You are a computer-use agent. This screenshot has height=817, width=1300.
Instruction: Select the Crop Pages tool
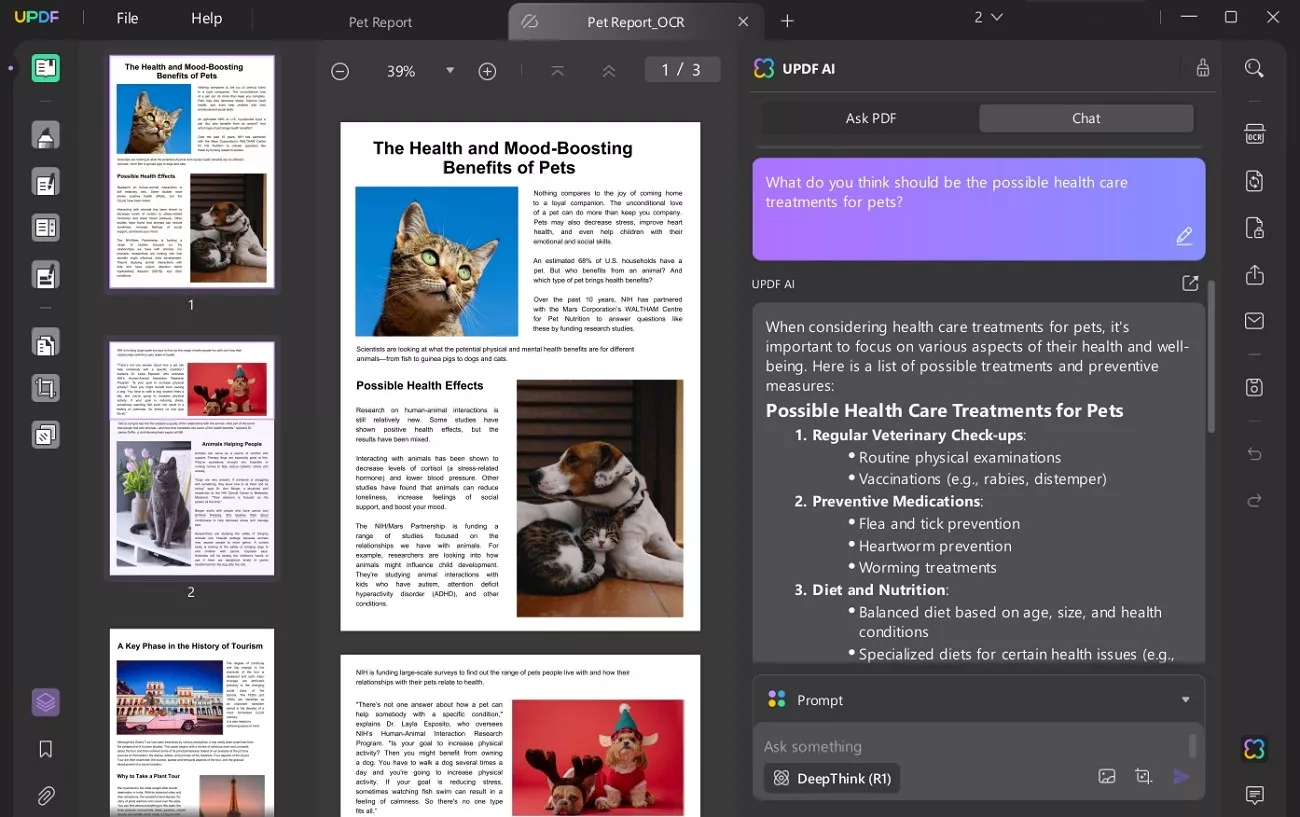click(46, 388)
